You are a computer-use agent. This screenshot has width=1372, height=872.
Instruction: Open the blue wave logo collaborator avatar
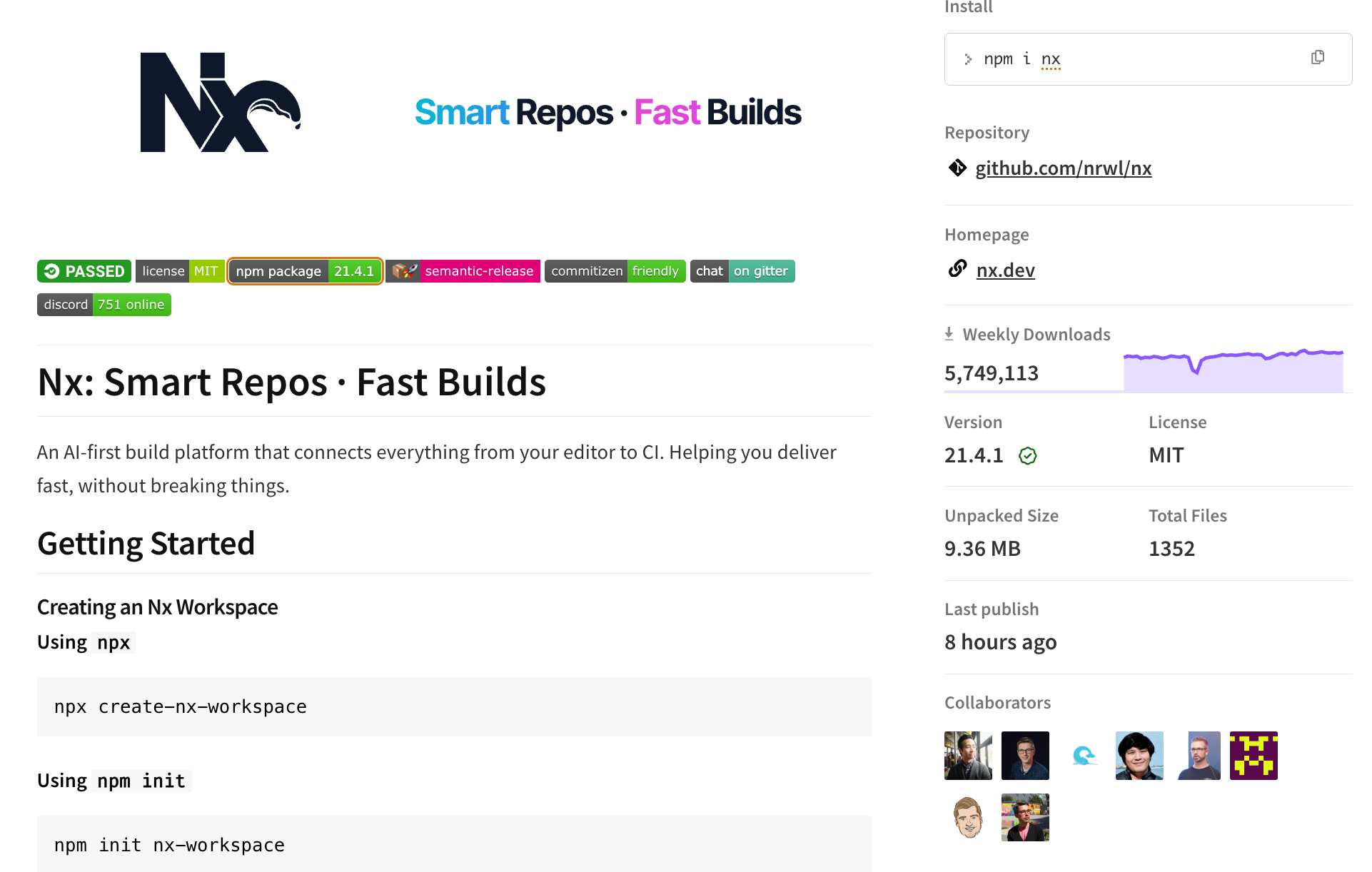point(1082,756)
